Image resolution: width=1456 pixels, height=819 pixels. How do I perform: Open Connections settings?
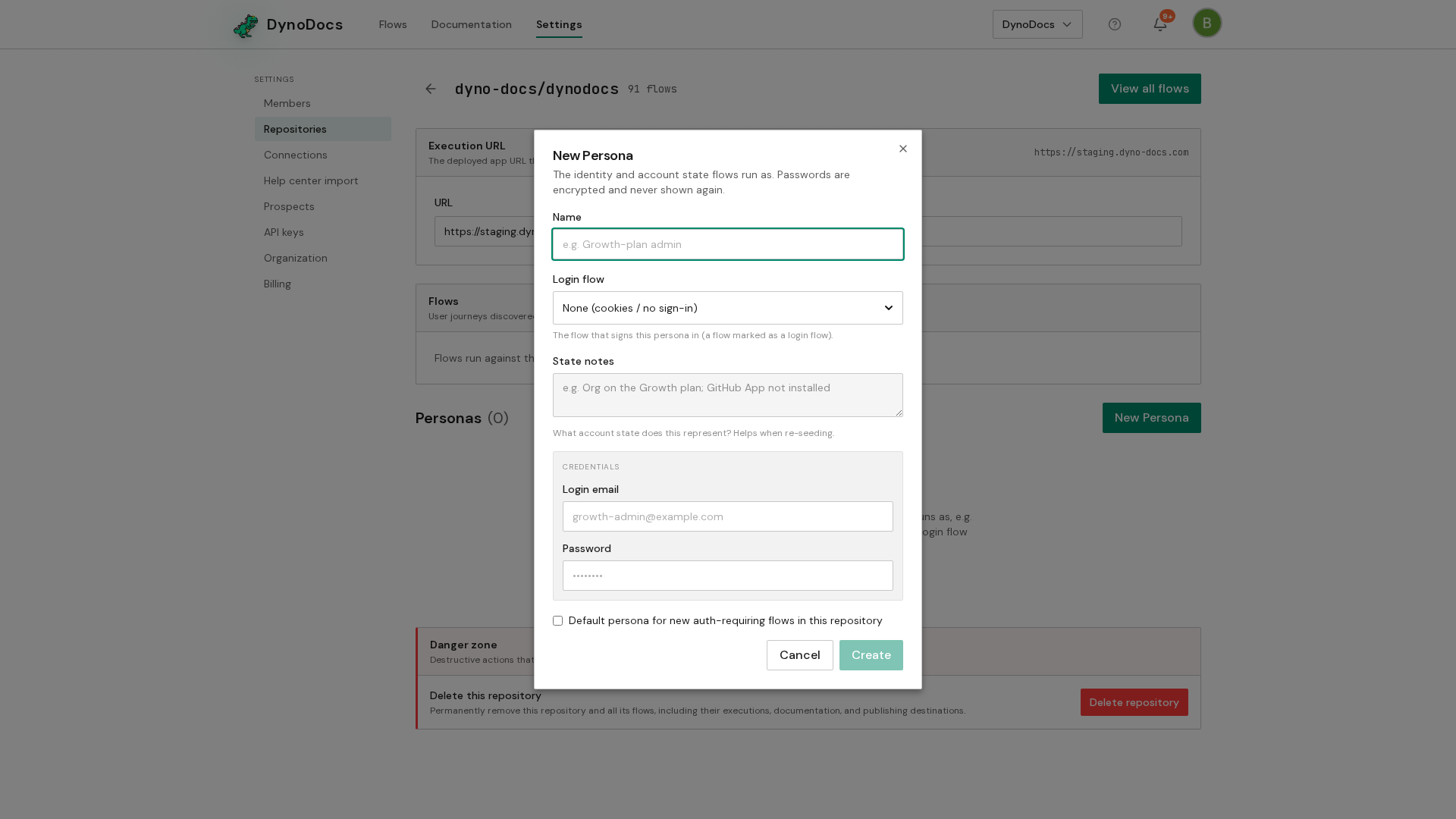323,155
